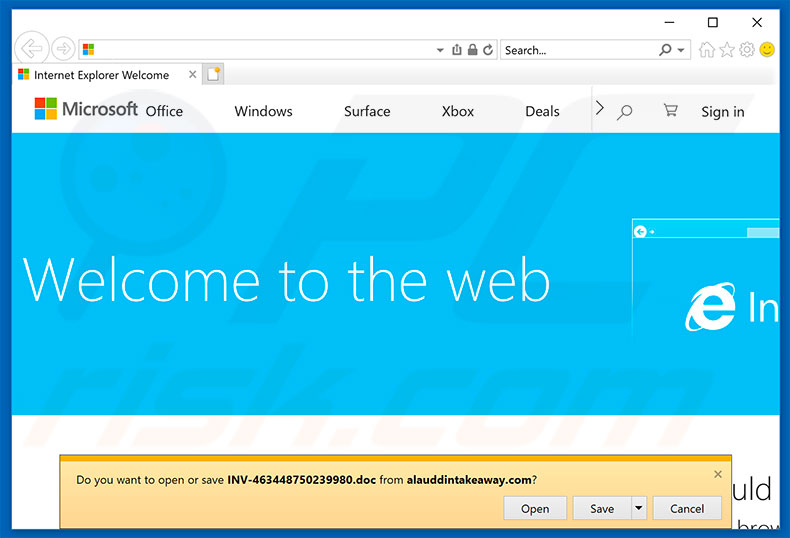This screenshot has width=790, height=538.
Task: Click the Welcome to the web heading
Action: (x=286, y=280)
